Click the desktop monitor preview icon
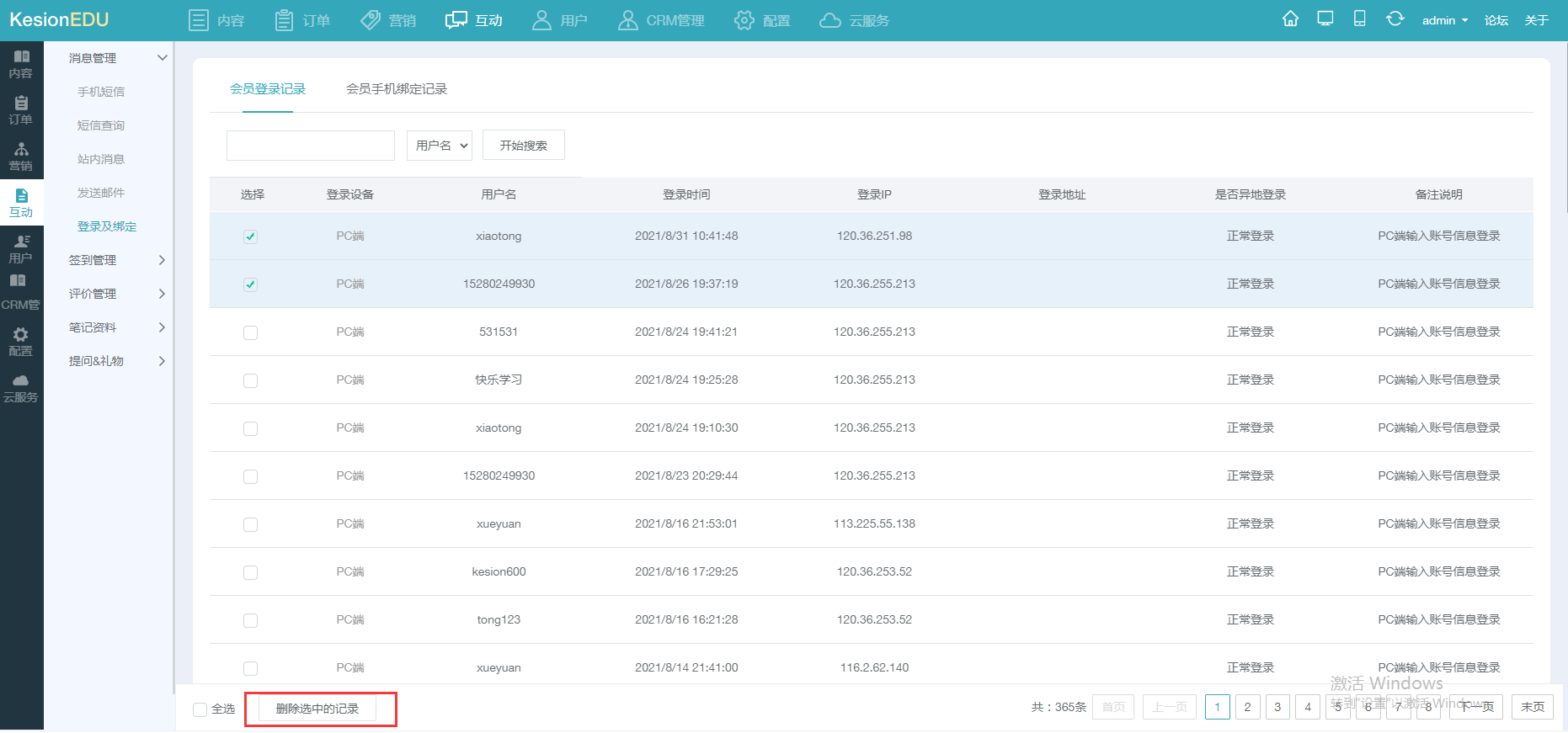 coord(1325,19)
